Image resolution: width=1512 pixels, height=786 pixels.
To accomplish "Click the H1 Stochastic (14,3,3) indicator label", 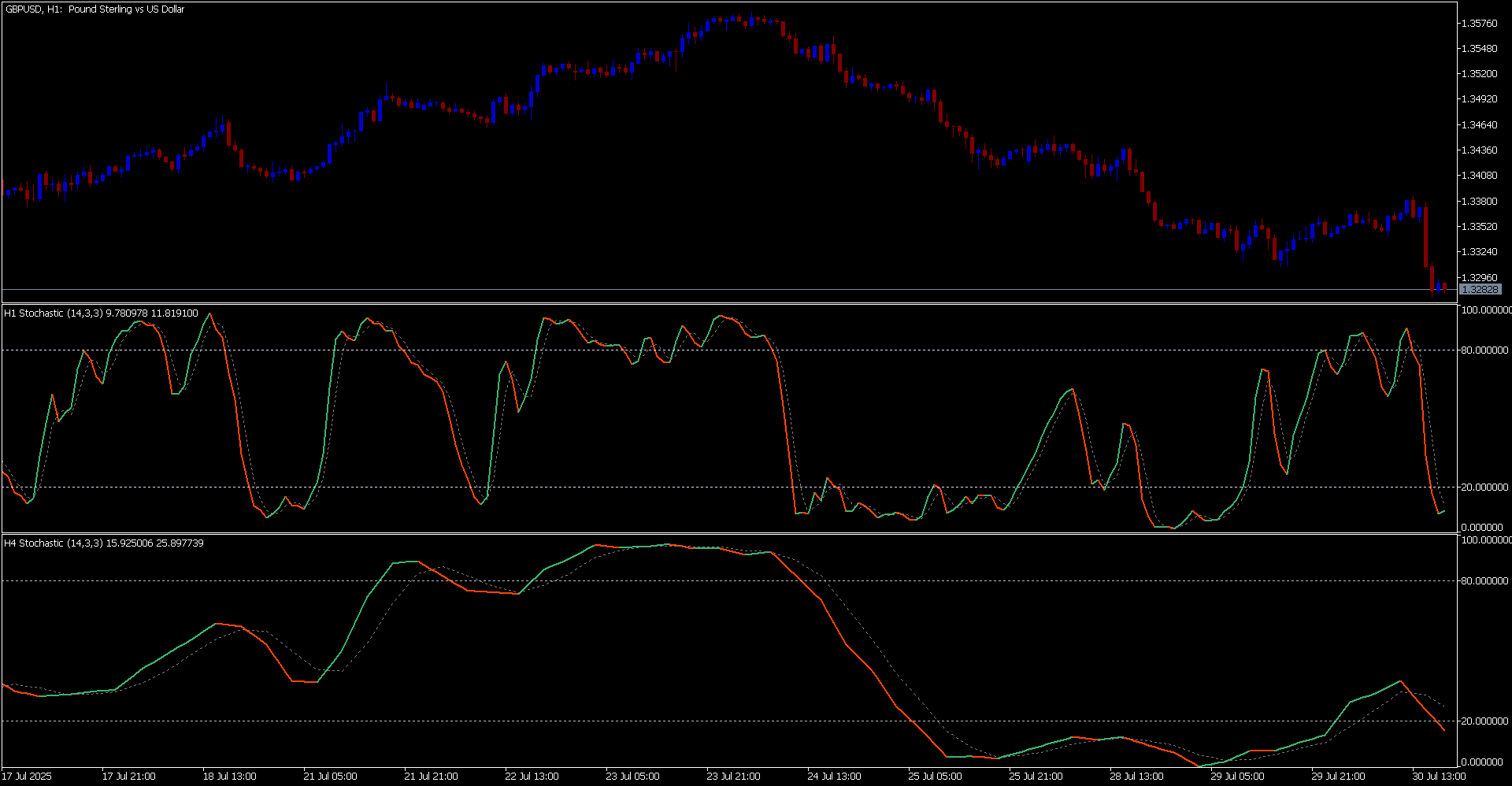I will tap(101, 313).
